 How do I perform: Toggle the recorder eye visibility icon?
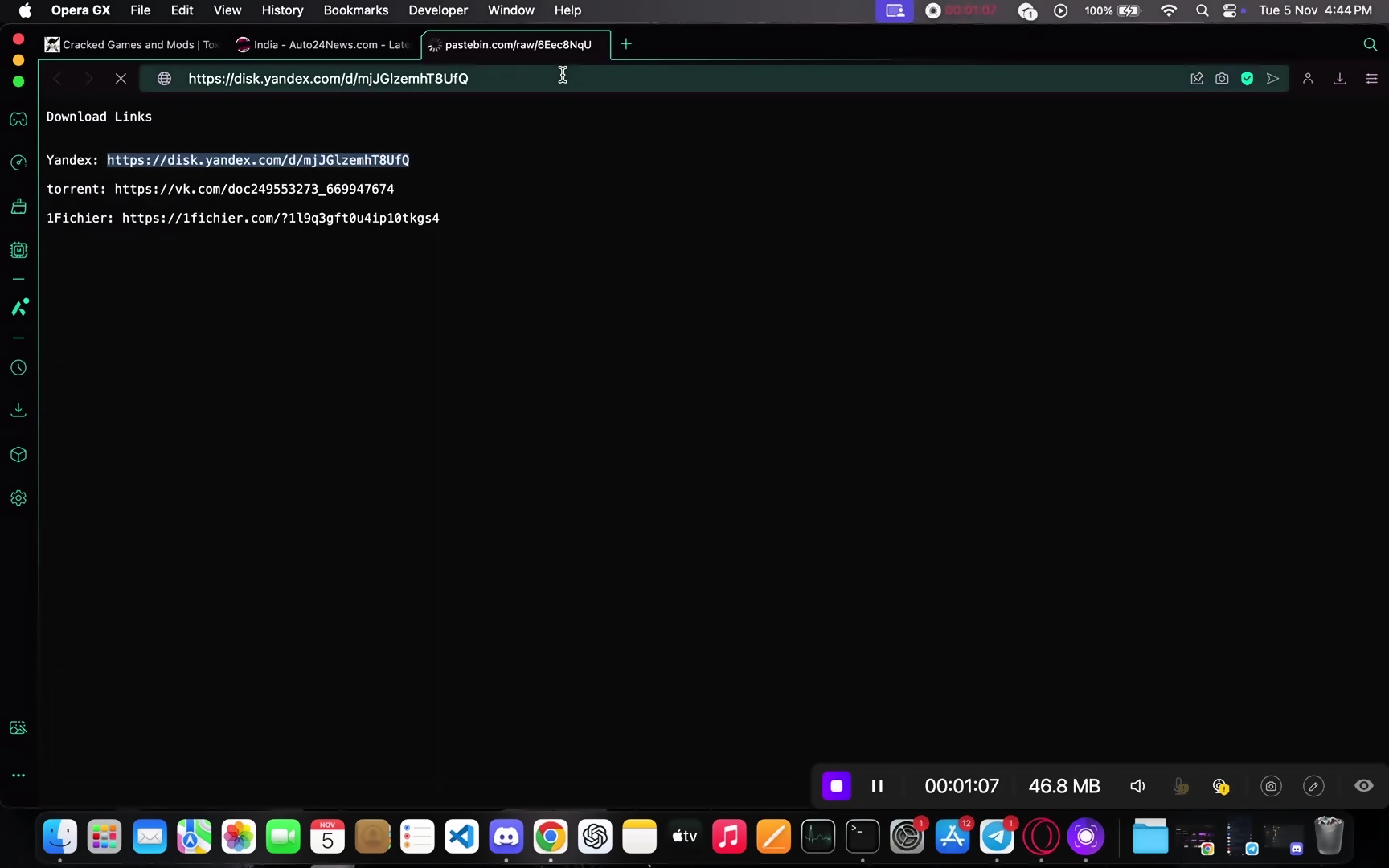[1363, 786]
